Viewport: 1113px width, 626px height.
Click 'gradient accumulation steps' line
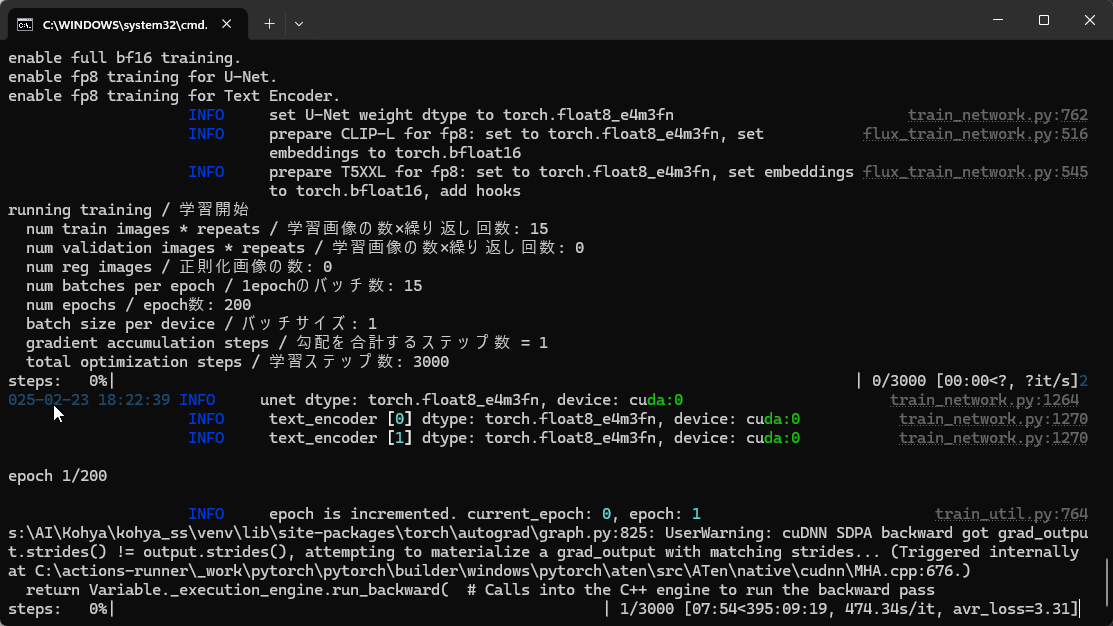coord(287,343)
